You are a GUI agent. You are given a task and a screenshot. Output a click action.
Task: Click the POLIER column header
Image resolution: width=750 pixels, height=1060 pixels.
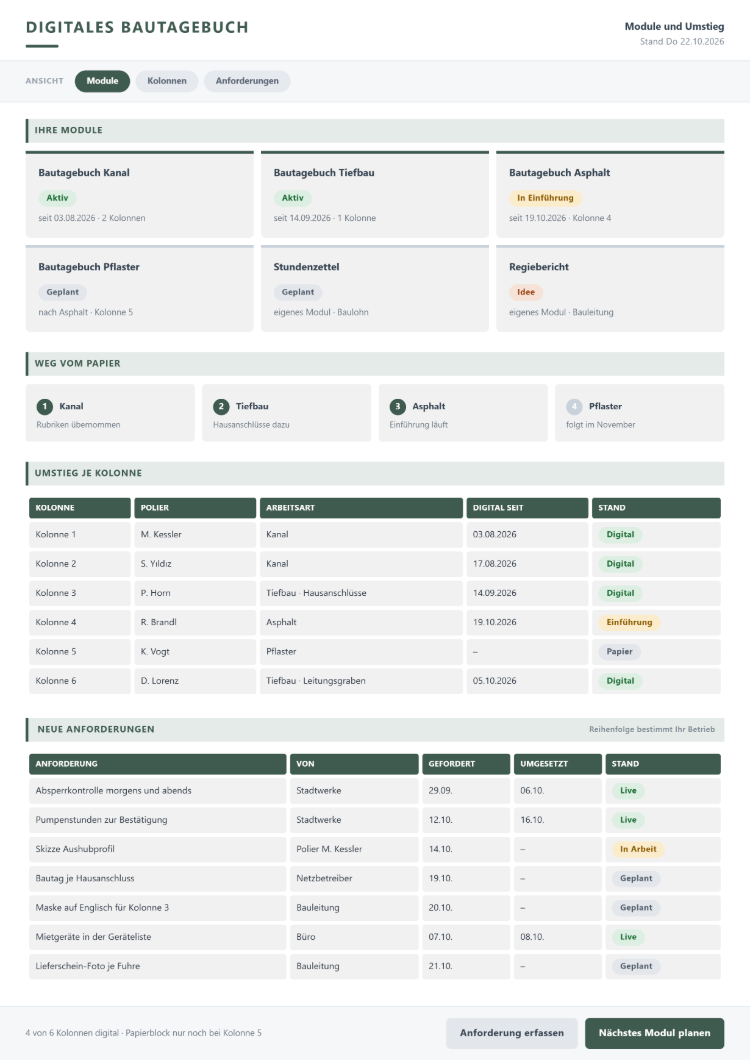[x=195, y=508]
